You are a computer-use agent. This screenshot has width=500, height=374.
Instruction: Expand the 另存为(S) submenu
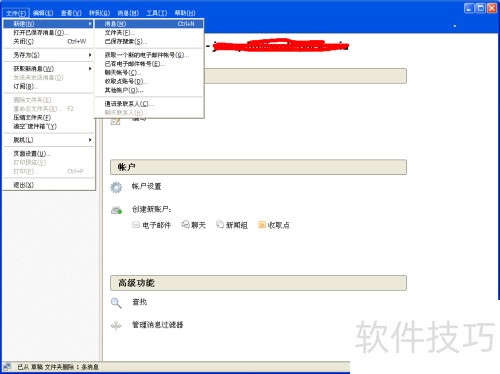(x=49, y=55)
